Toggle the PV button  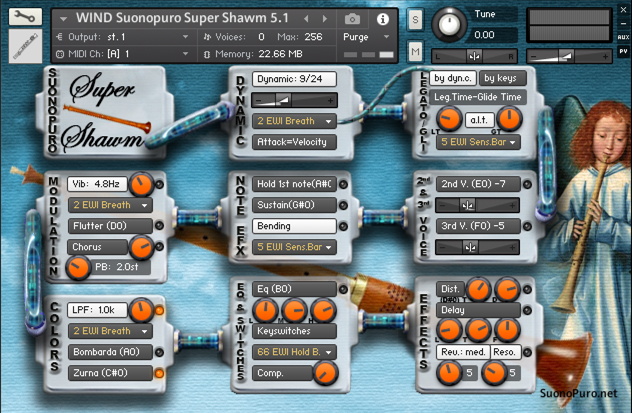(x=623, y=51)
